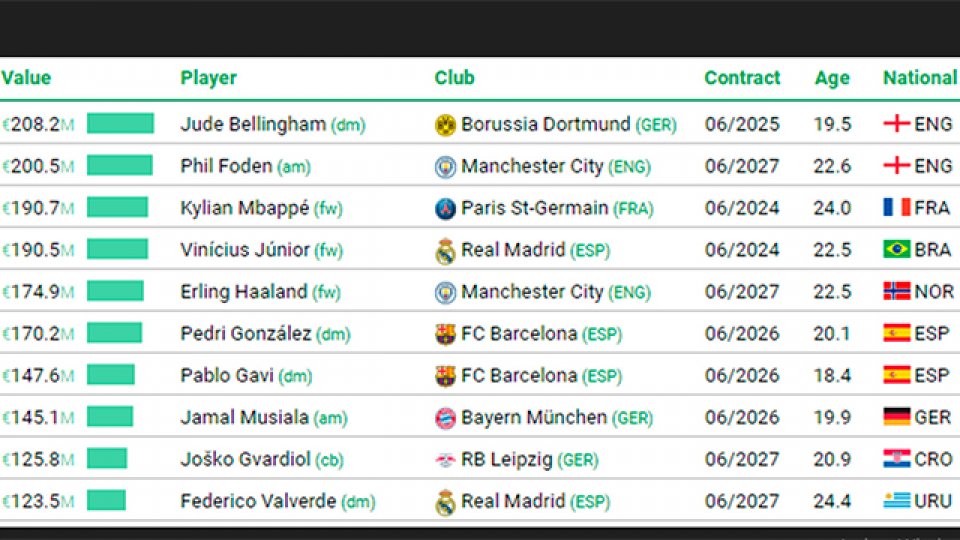Click the Bayern München club crest
This screenshot has height=540, width=960.
coord(446,418)
